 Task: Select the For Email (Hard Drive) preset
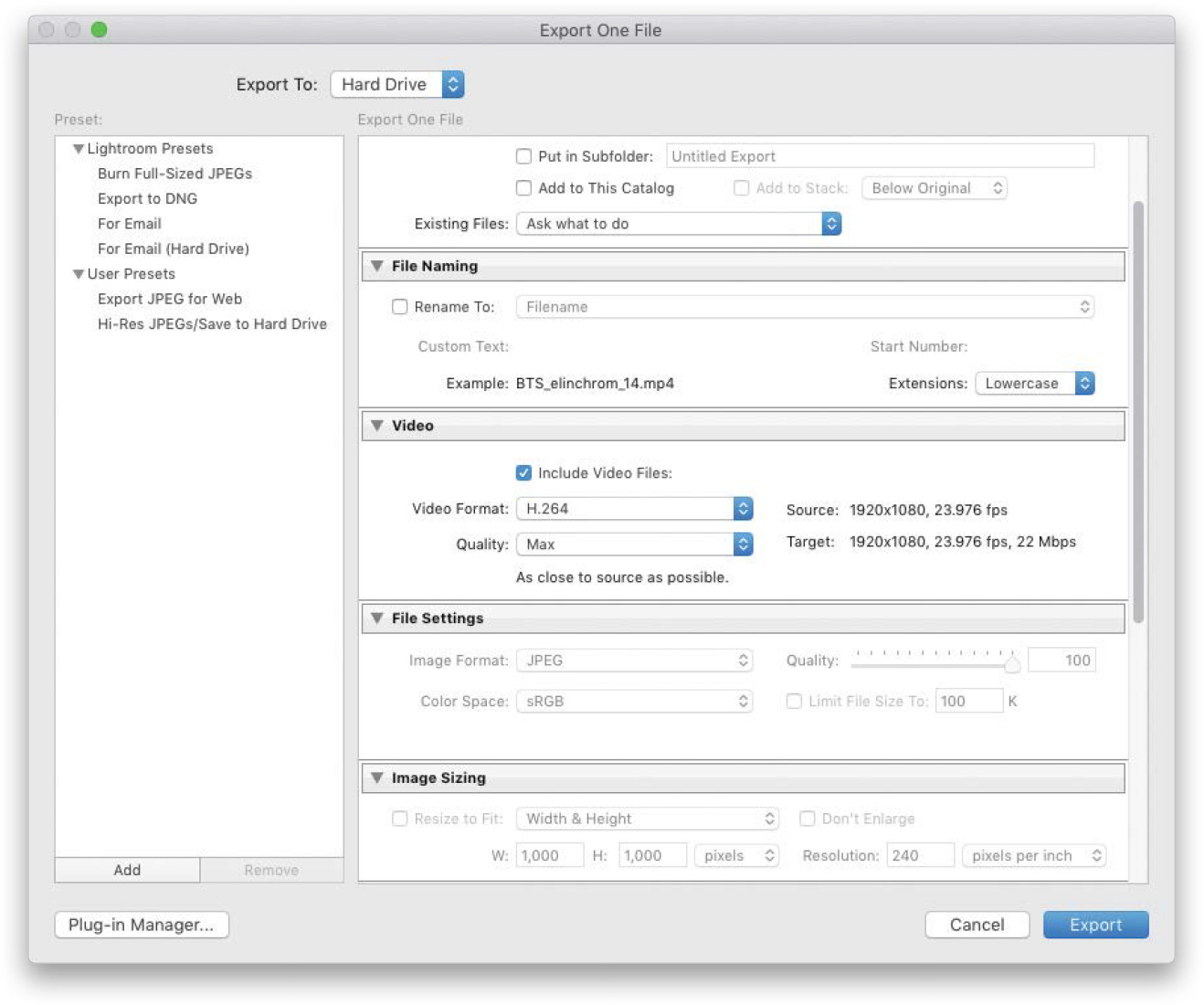tap(174, 249)
